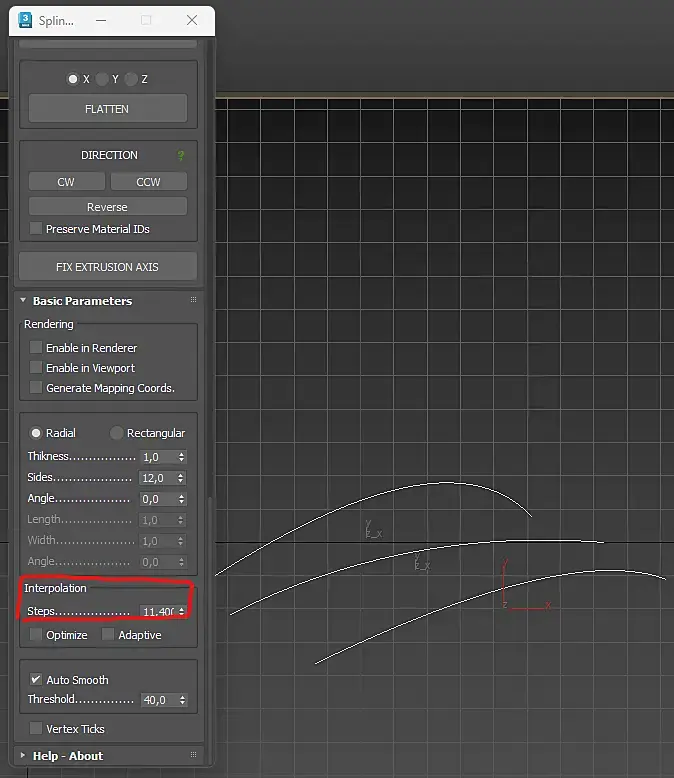Click the Reverse button

pyautogui.click(x=108, y=206)
